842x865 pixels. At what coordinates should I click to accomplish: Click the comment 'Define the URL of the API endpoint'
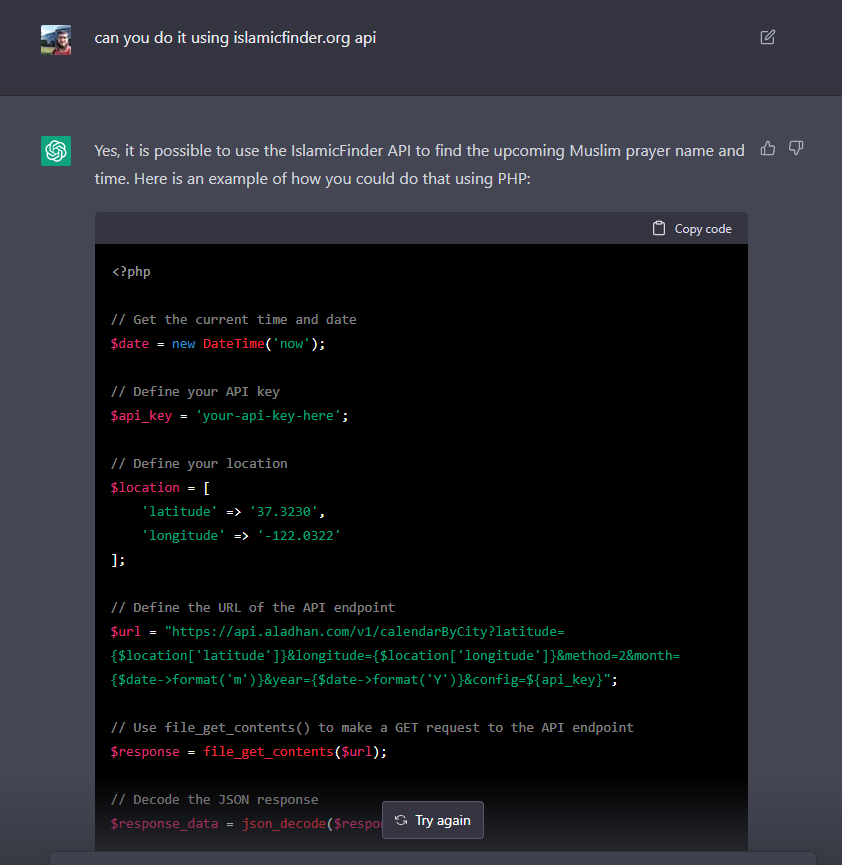(253, 607)
